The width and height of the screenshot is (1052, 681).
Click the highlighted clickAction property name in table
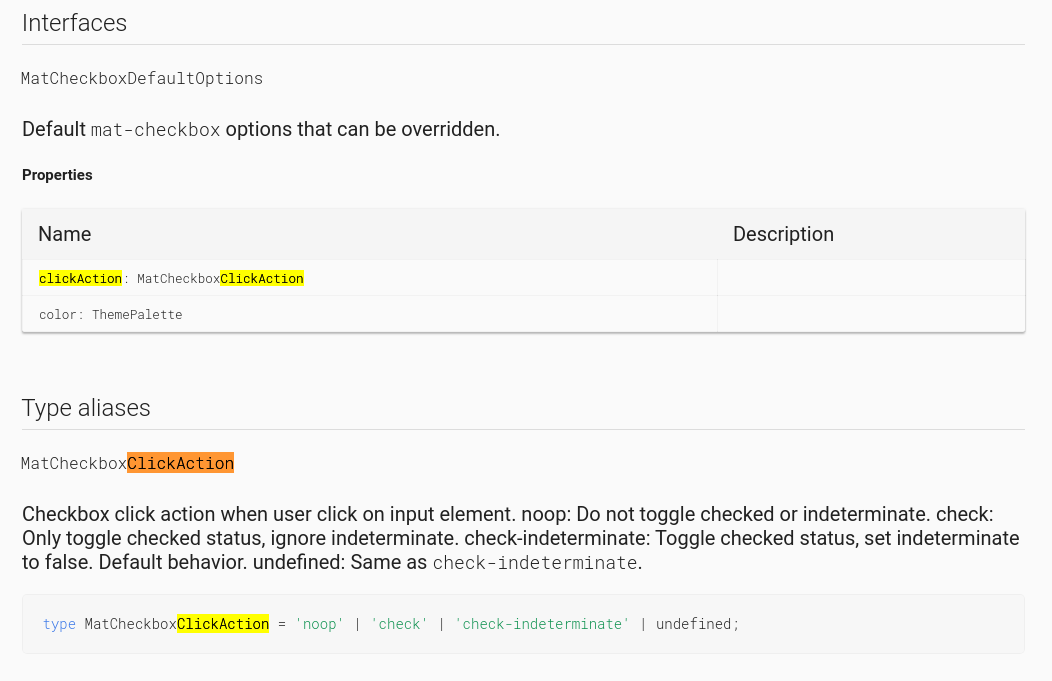(80, 279)
